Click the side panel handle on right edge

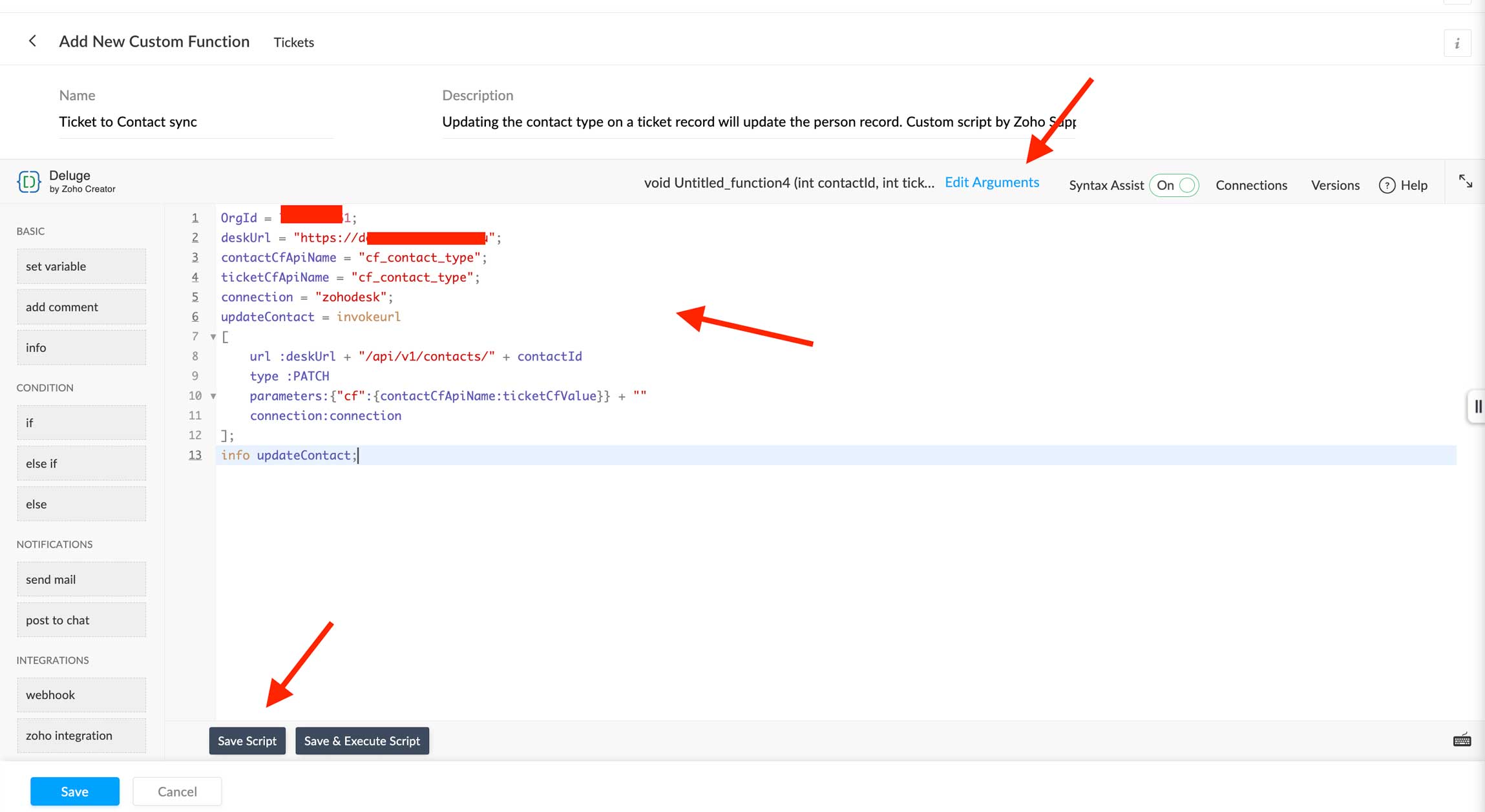(x=1477, y=406)
